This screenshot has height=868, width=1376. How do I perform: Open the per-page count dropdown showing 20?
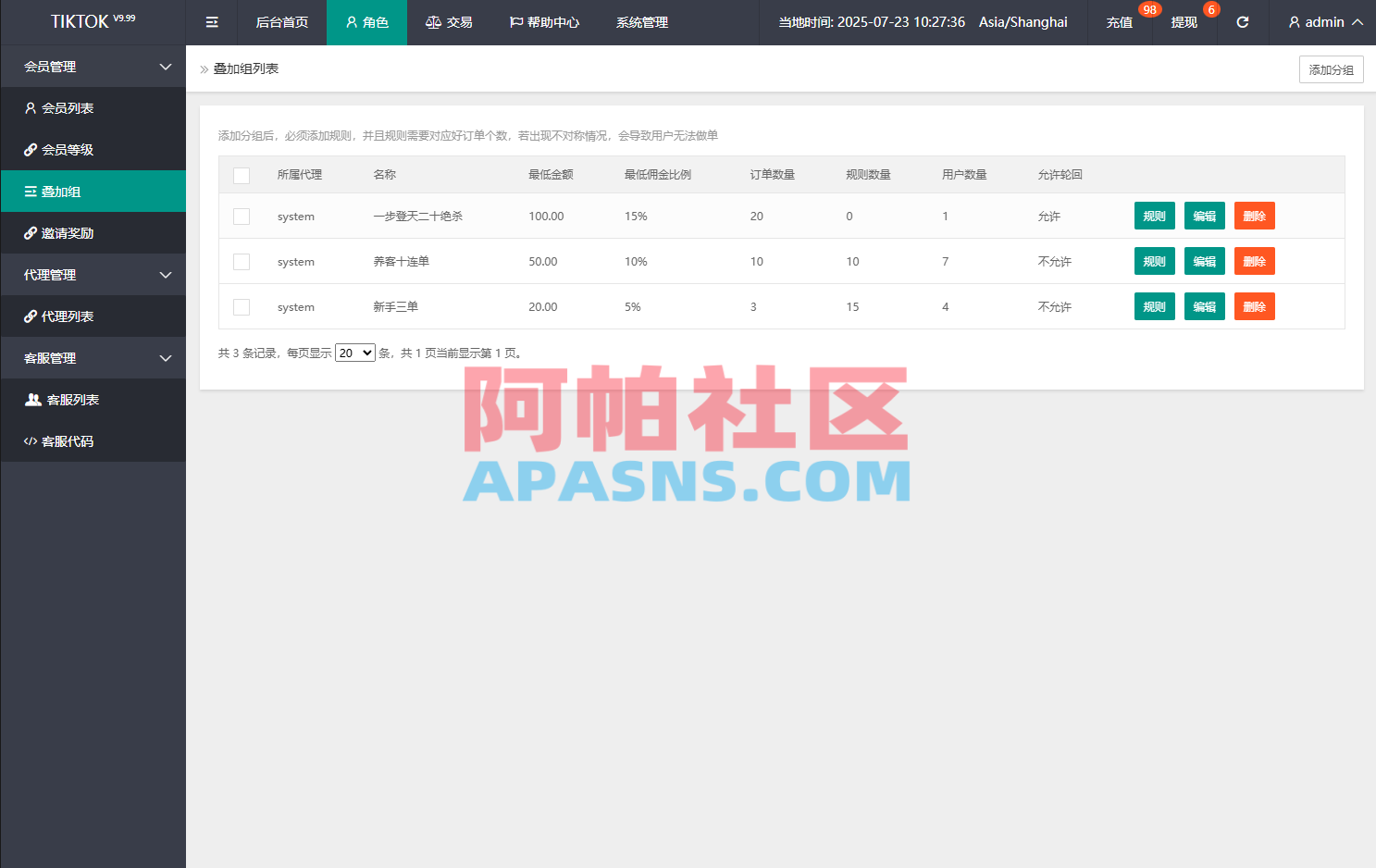[x=355, y=353]
